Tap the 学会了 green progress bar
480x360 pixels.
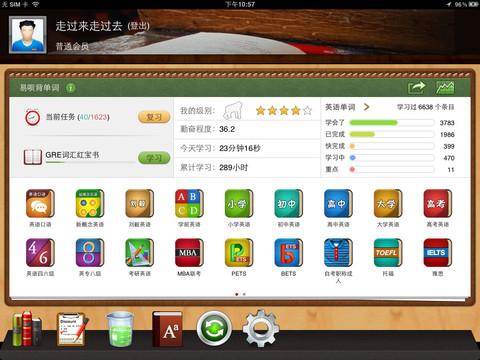pos(392,123)
